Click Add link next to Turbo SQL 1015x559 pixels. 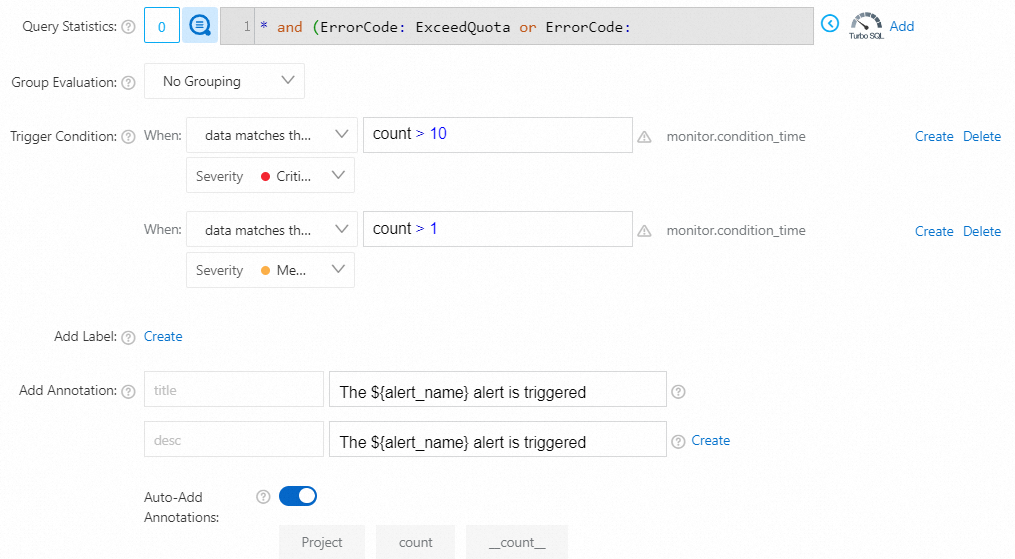pyautogui.click(x=902, y=26)
